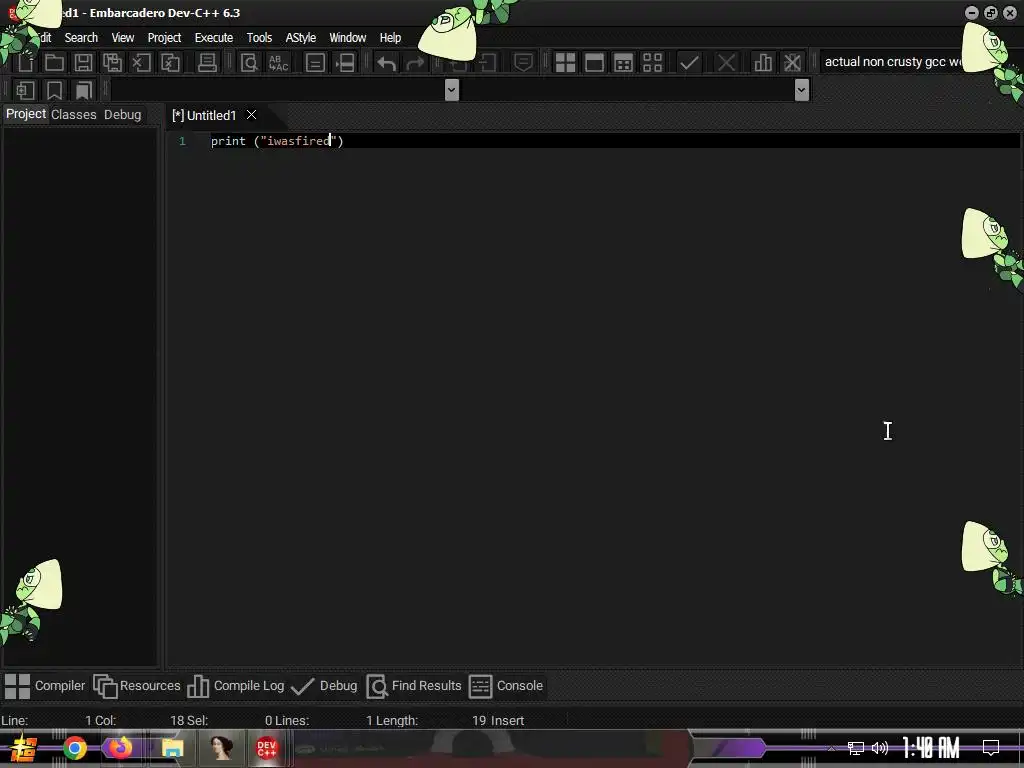Click the Stop Execution X icon
This screenshot has width=1024, height=768.
click(x=726, y=63)
